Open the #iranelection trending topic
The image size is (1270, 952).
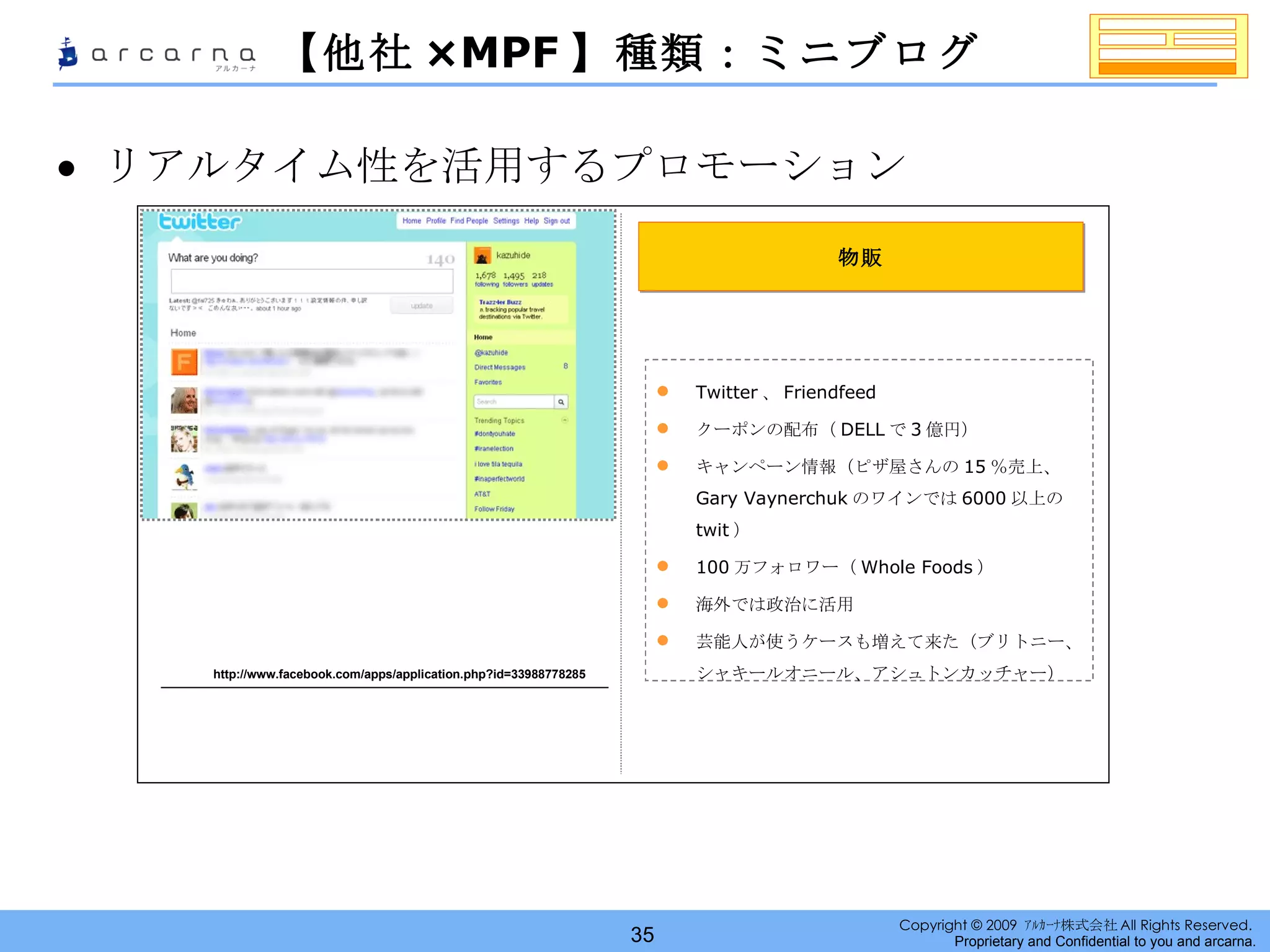click(x=494, y=449)
